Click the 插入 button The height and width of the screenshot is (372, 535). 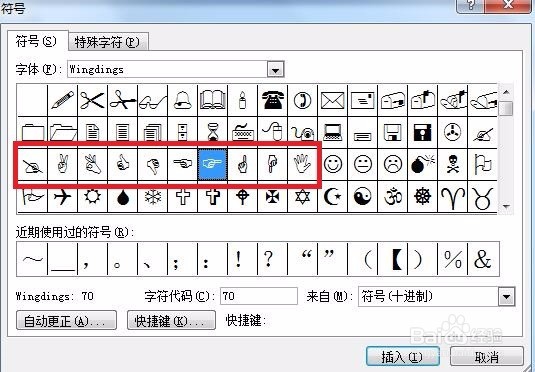(403, 357)
